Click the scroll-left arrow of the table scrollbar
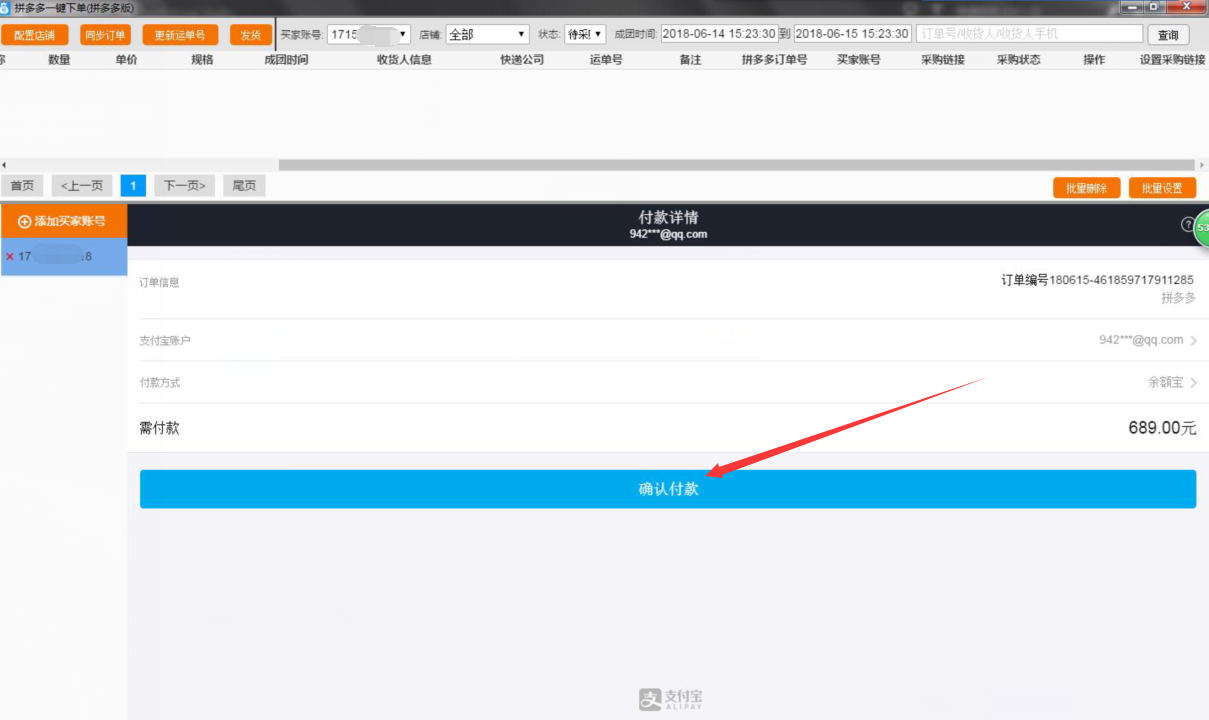 [4, 165]
